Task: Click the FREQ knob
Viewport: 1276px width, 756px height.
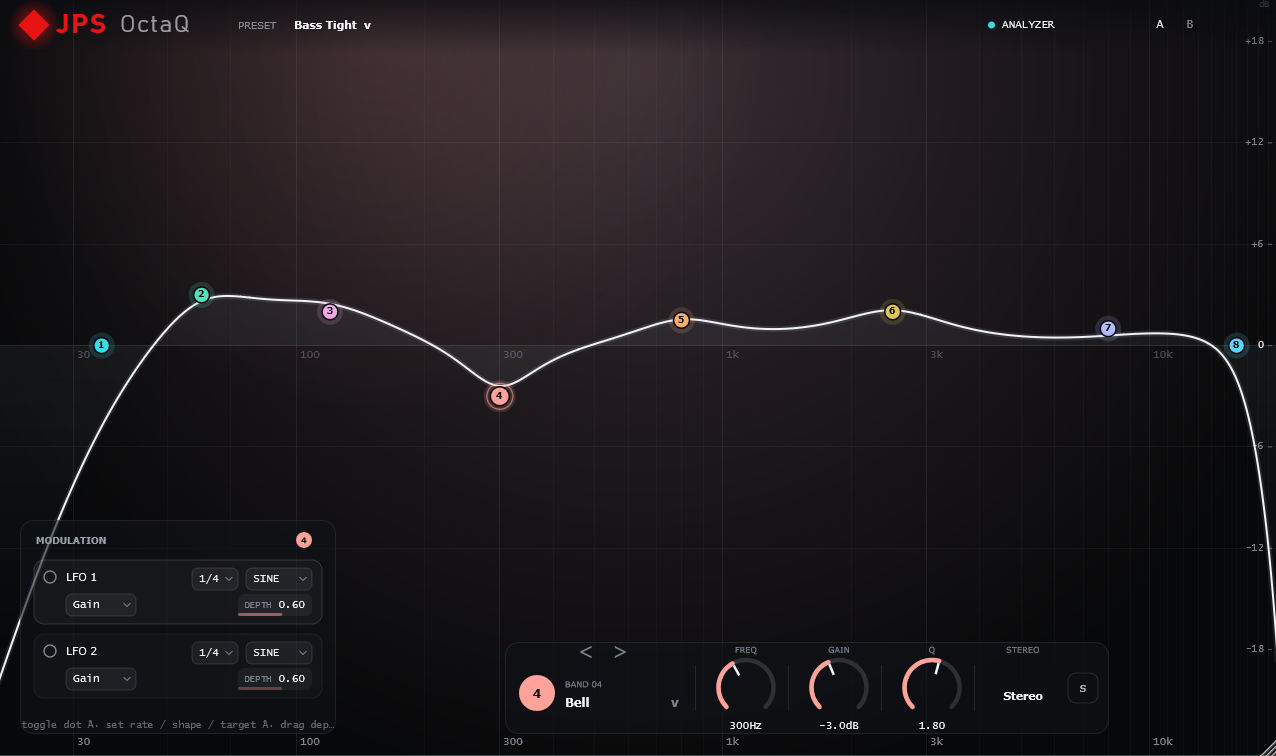Action: pos(746,687)
